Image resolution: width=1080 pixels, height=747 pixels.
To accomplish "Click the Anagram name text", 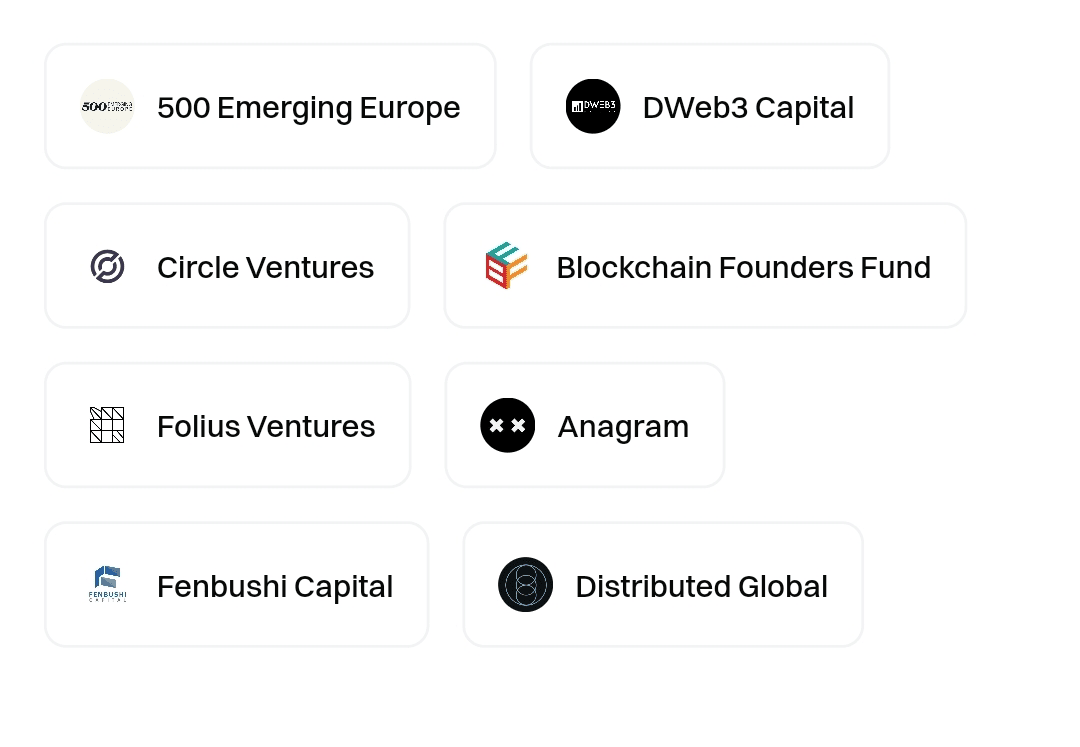I will [x=623, y=428].
